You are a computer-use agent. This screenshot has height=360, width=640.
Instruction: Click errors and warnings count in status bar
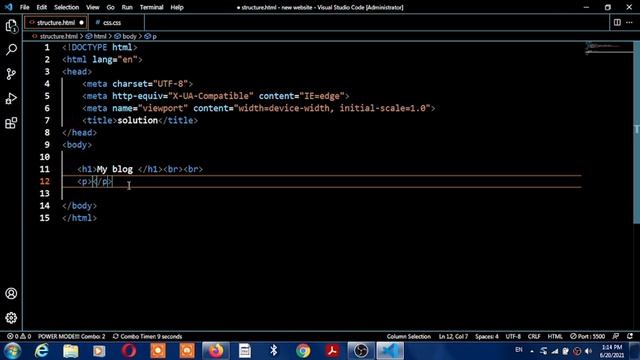click(x=19, y=336)
